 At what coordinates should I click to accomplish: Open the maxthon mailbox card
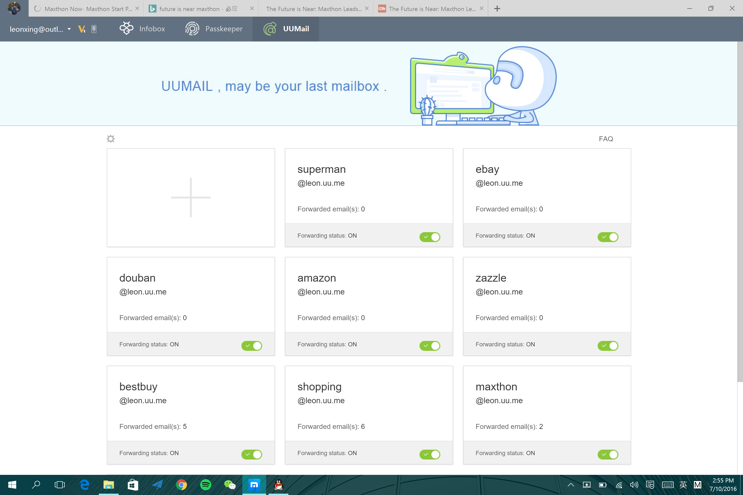547,415
